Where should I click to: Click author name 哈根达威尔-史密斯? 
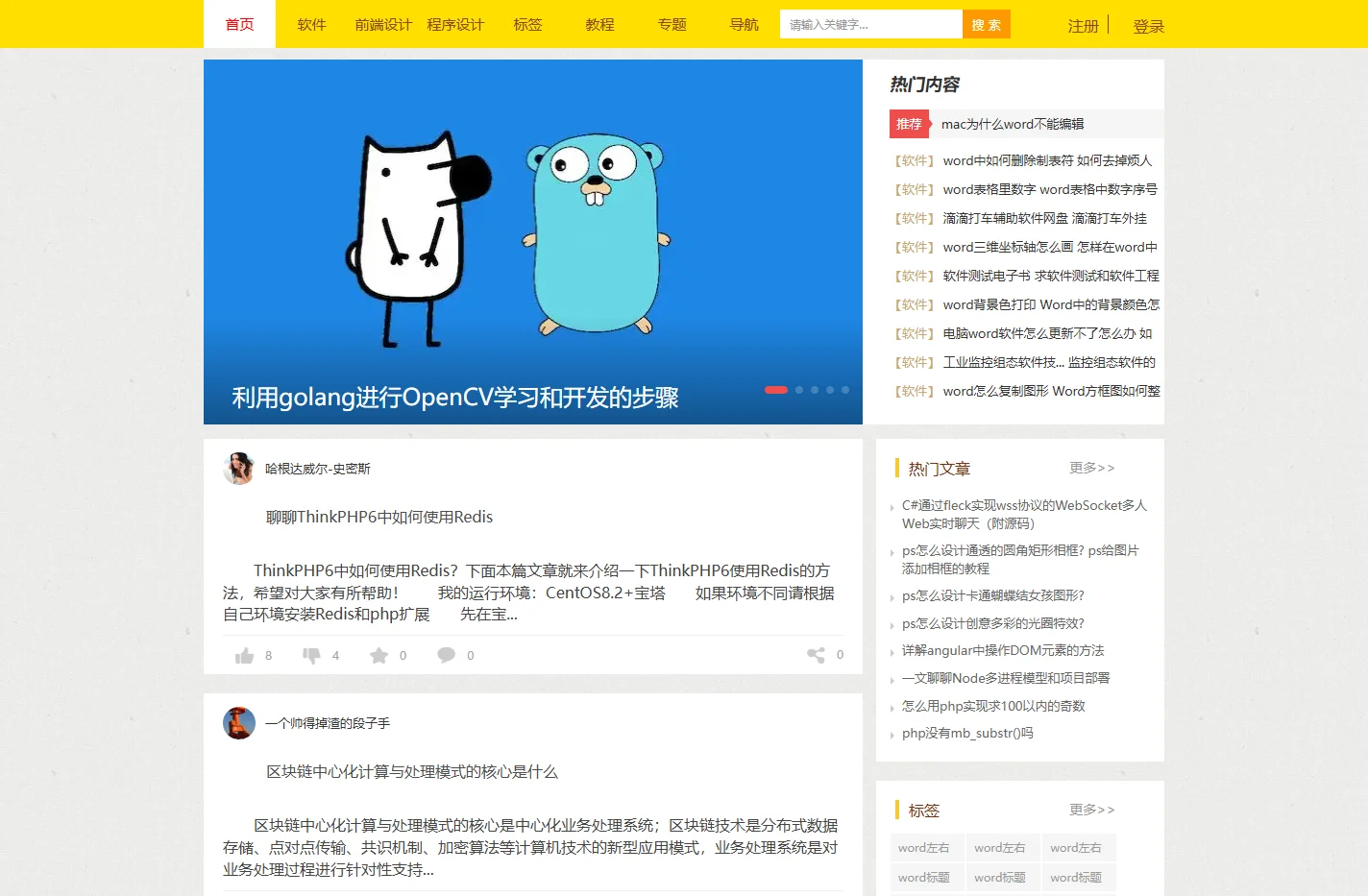point(318,469)
